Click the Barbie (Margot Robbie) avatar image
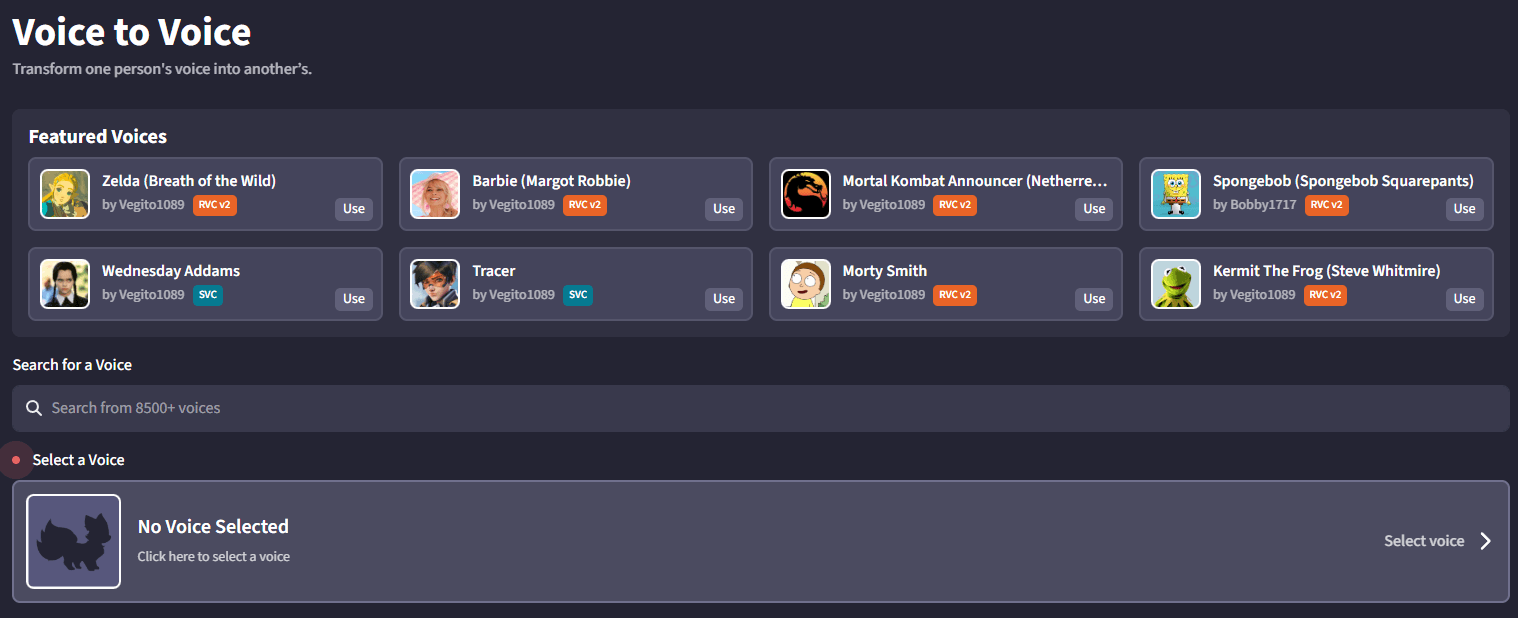 pyautogui.click(x=435, y=194)
